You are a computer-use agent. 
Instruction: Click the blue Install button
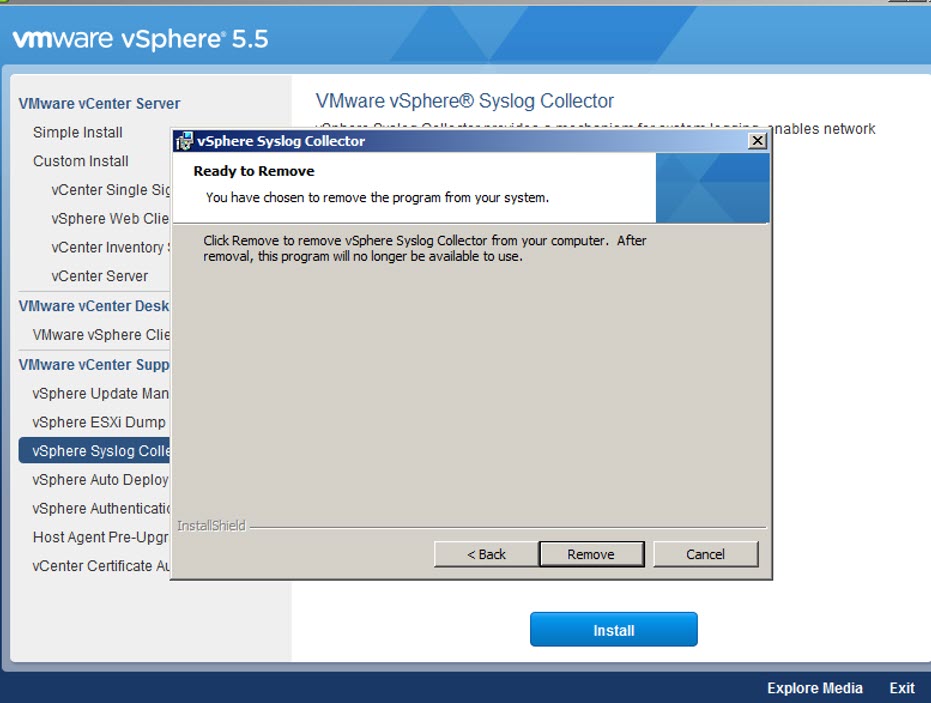tap(613, 630)
